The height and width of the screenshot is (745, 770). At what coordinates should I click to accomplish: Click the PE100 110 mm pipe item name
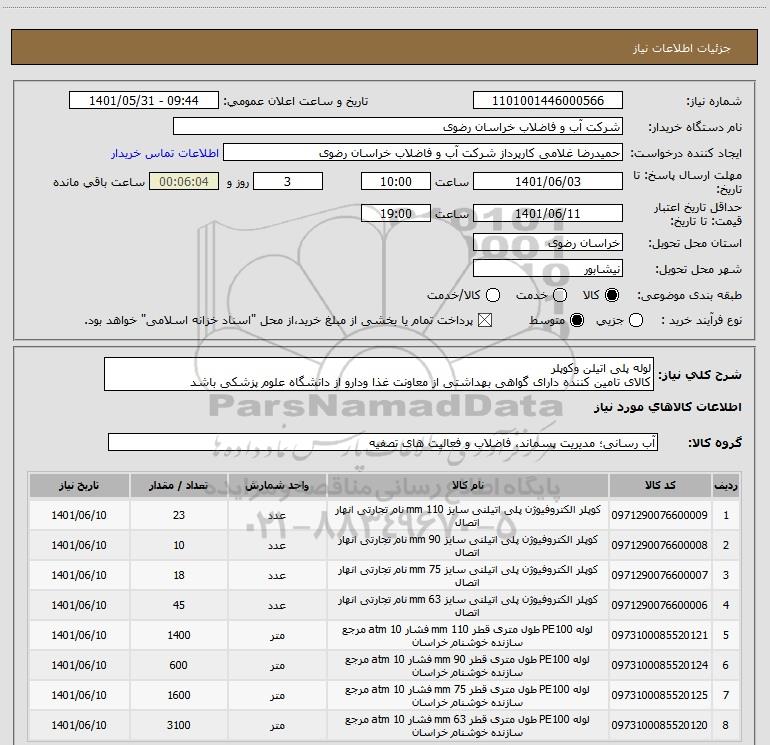click(x=468, y=635)
